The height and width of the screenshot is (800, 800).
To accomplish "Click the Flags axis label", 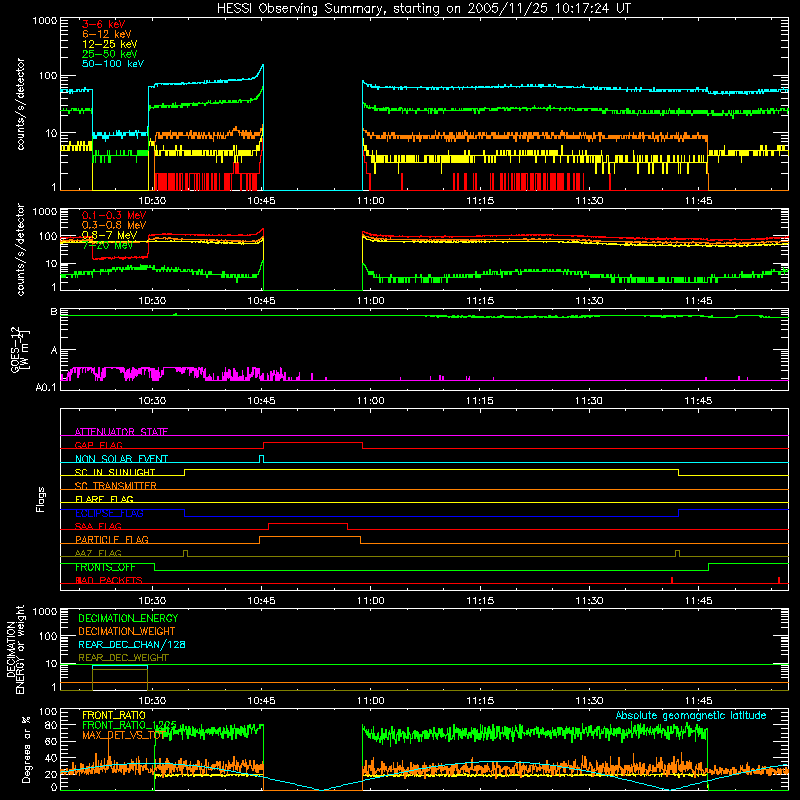I will 40,499.
